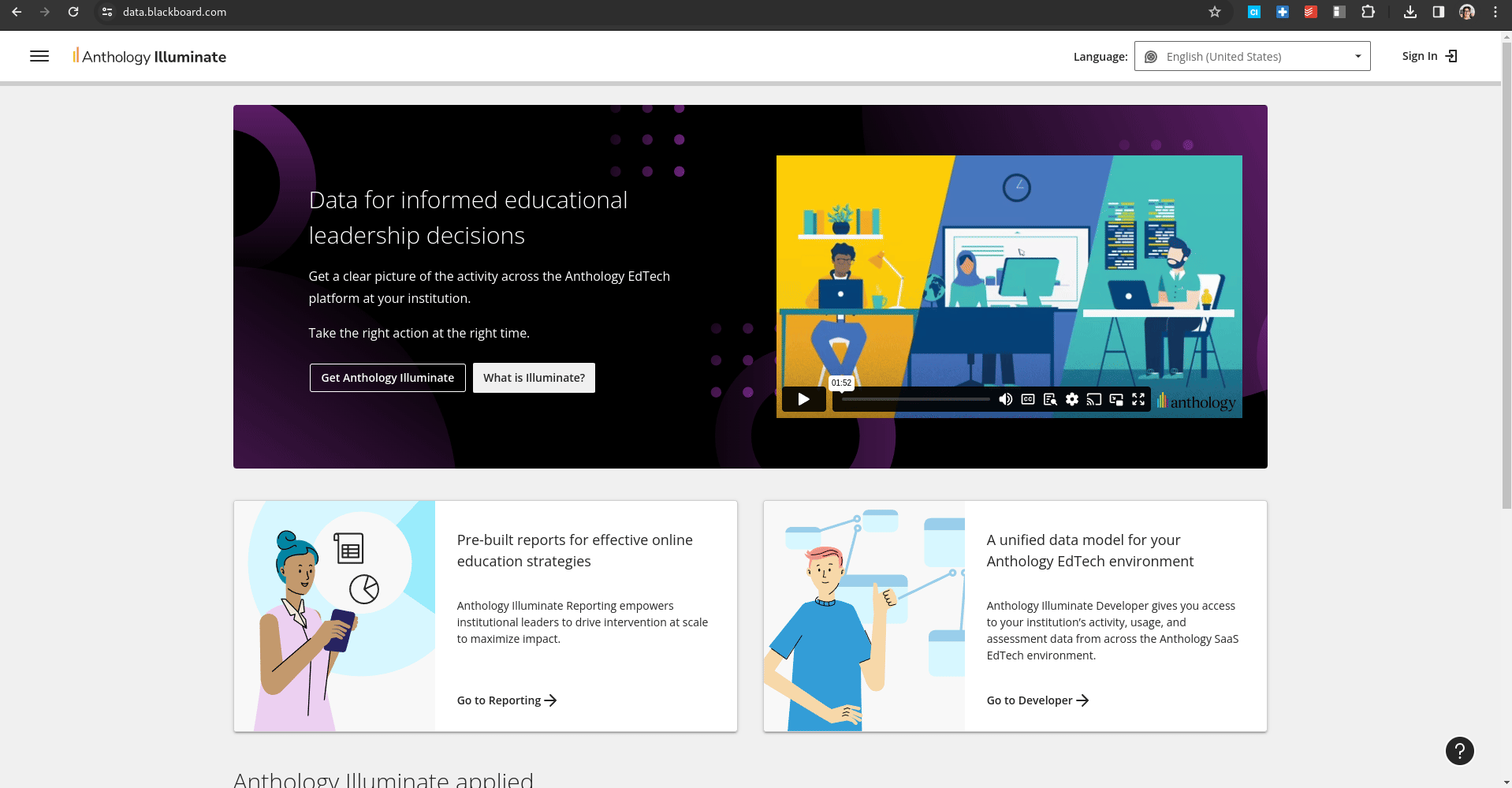
Task: Open the hamburger navigation menu
Action: click(x=39, y=56)
